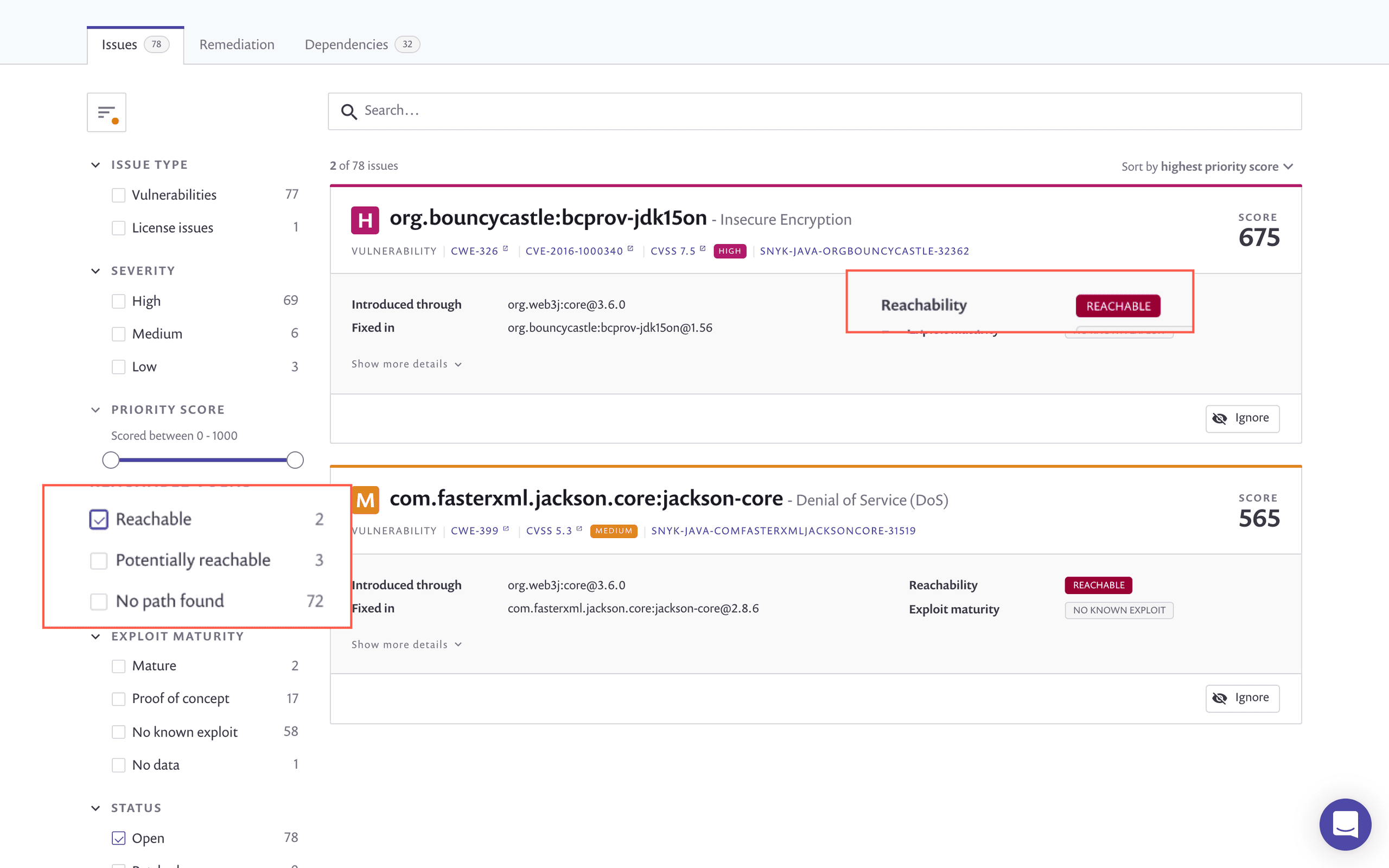The height and width of the screenshot is (868, 1389).
Task: Open the chat support bubble
Action: [1345, 824]
